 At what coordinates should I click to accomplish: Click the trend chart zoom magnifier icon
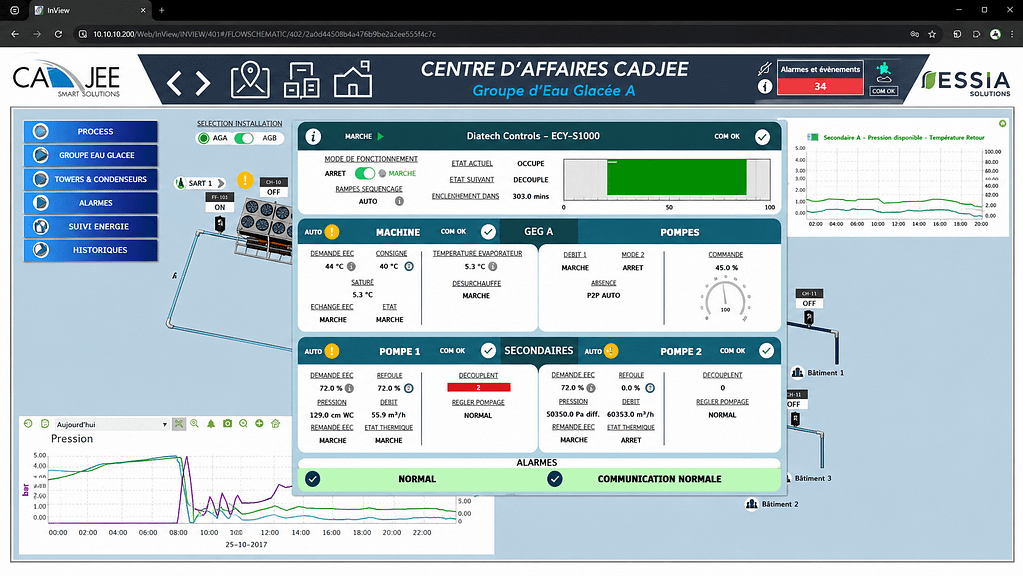[194, 424]
